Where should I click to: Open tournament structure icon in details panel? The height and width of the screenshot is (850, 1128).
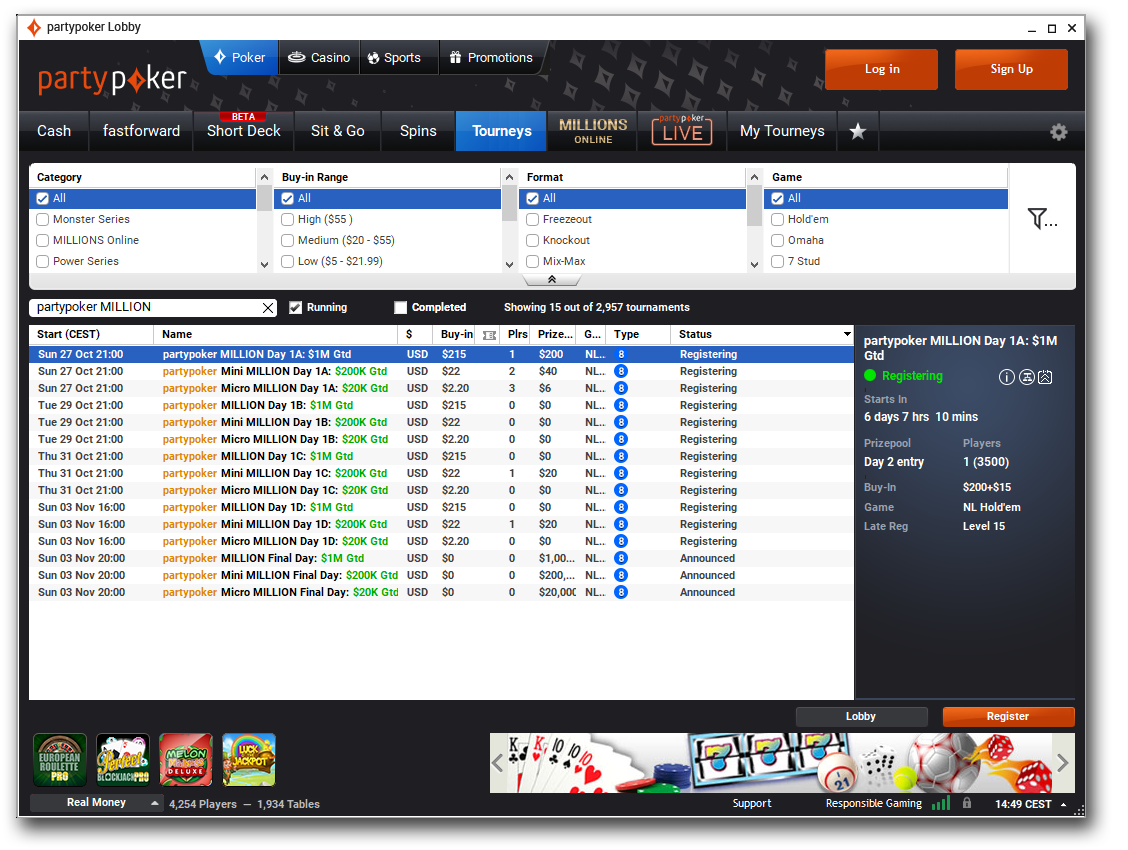tap(1026, 377)
